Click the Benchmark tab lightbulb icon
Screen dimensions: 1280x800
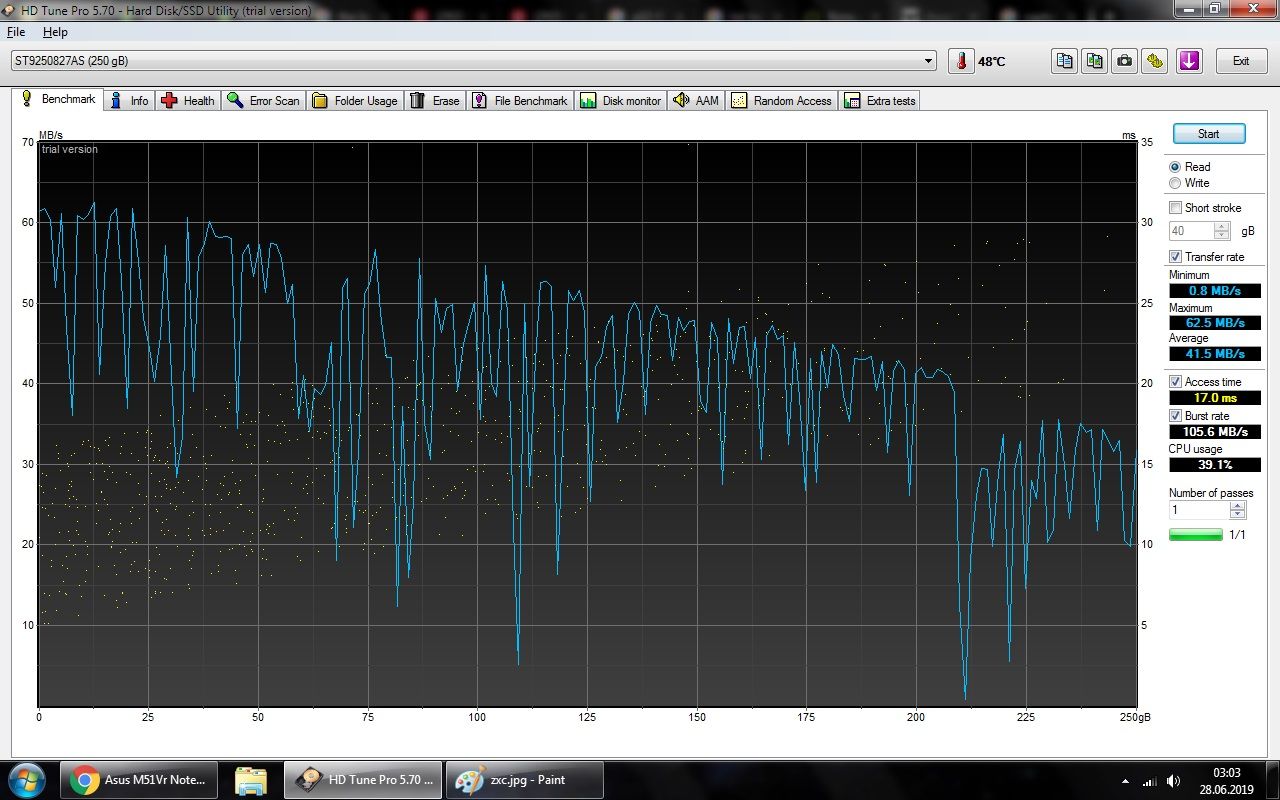26,99
